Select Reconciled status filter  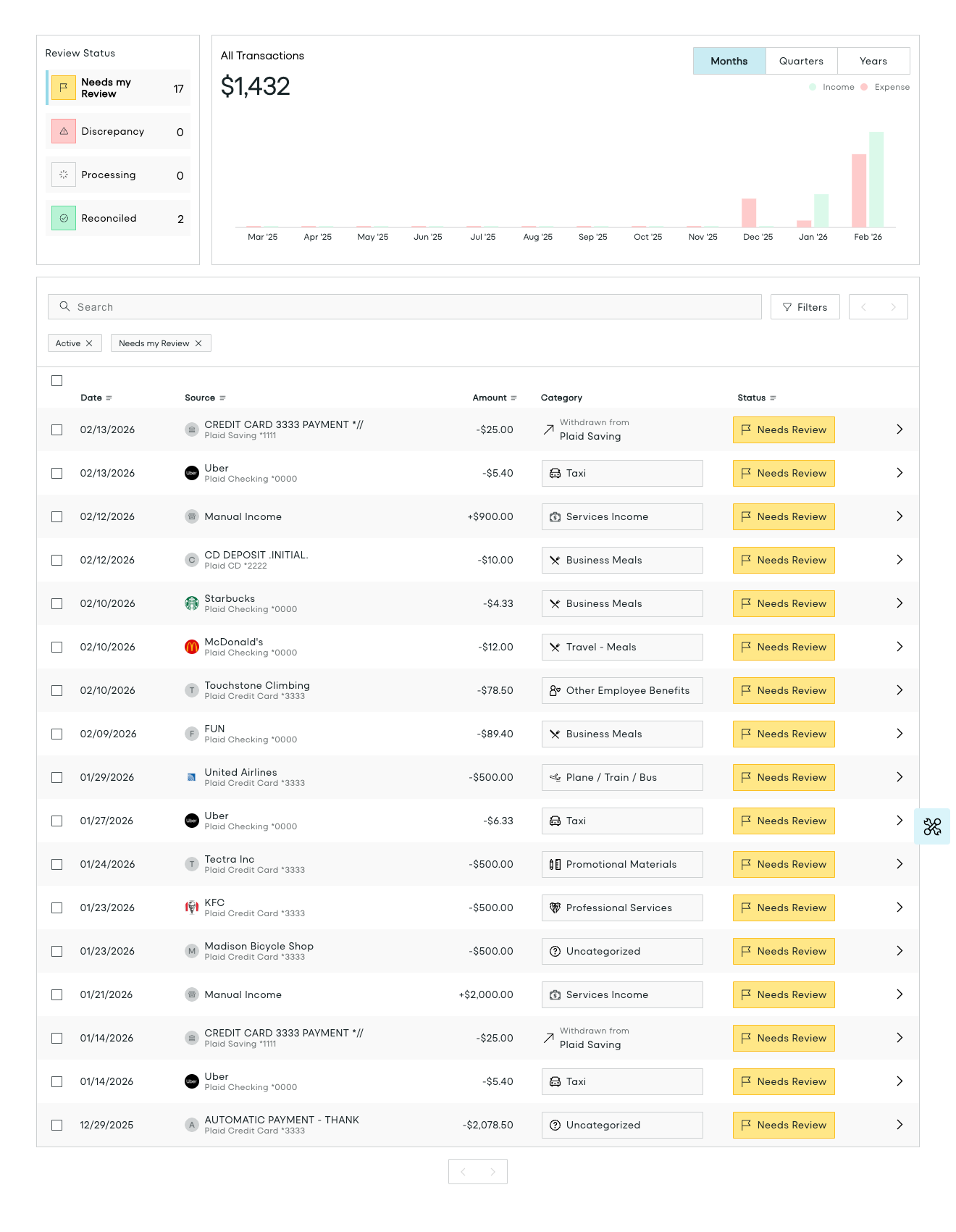(x=118, y=218)
